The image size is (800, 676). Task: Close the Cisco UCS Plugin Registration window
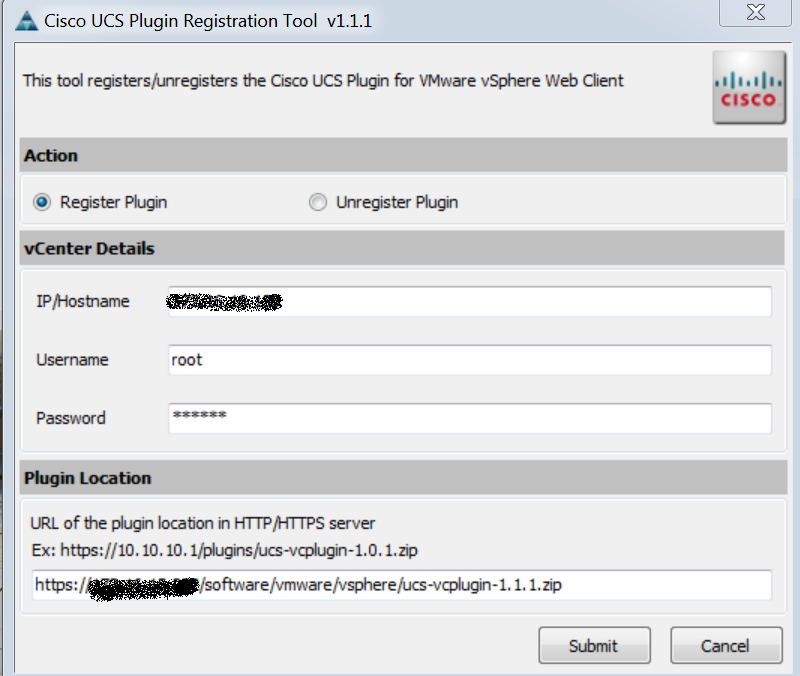(756, 12)
